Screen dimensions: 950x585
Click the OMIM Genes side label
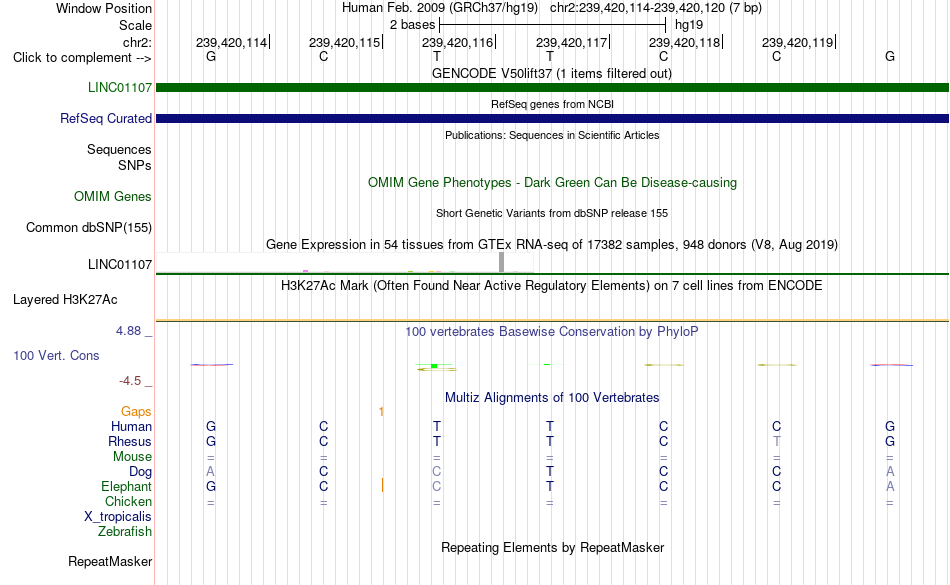click(x=113, y=197)
